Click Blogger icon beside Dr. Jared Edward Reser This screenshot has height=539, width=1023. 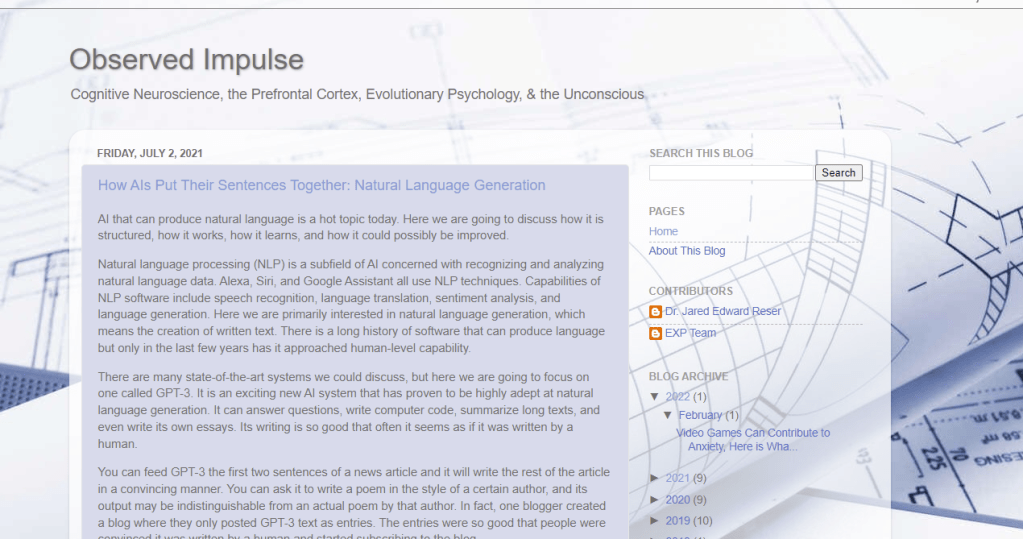point(656,312)
